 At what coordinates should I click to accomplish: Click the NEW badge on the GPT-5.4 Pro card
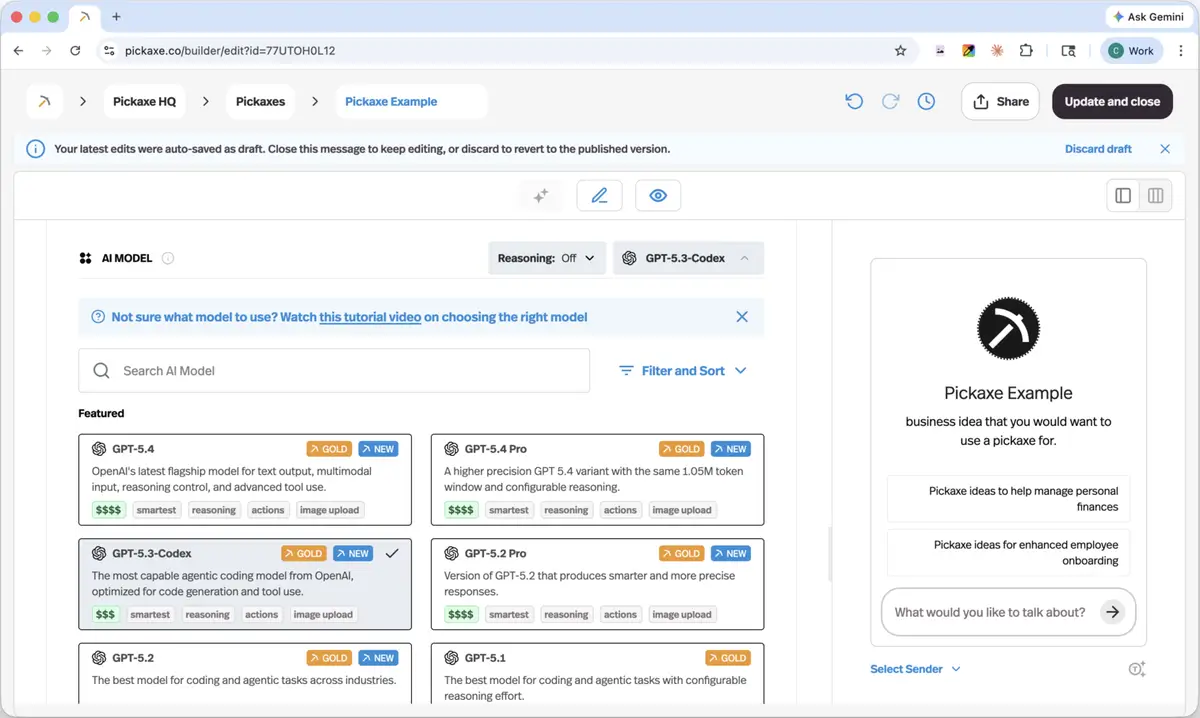pos(731,449)
